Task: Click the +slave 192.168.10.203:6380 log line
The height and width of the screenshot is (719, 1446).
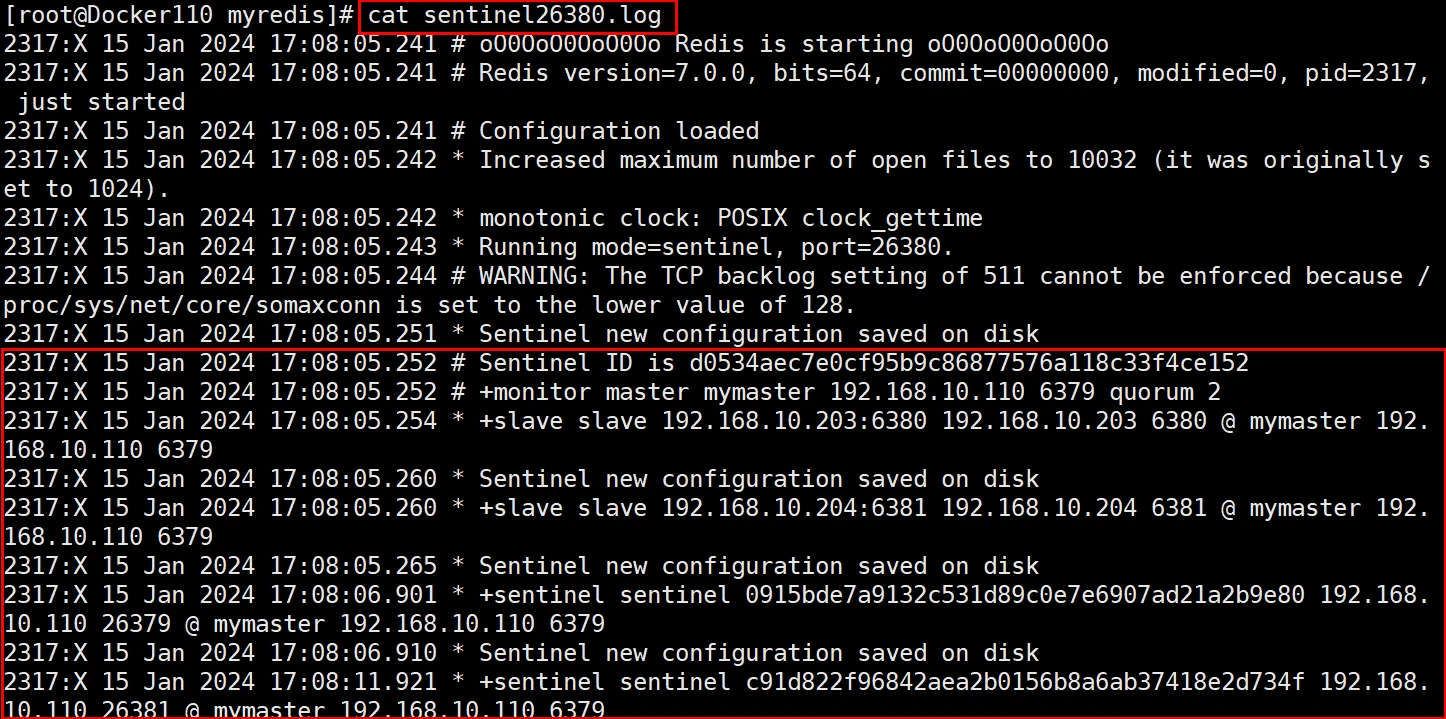Action: point(716,421)
